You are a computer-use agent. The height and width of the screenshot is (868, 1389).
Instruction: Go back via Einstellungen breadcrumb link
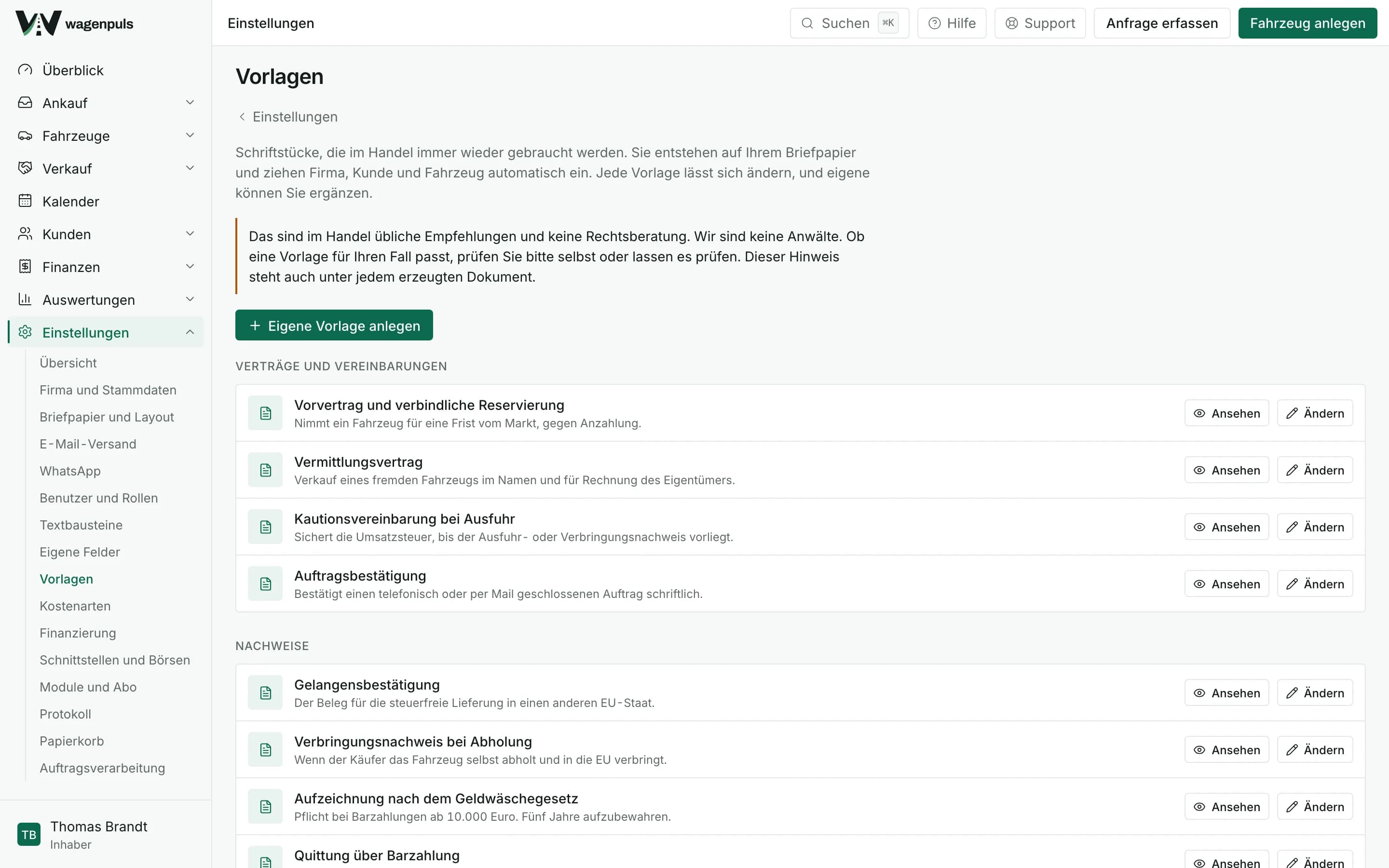click(x=288, y=117)
